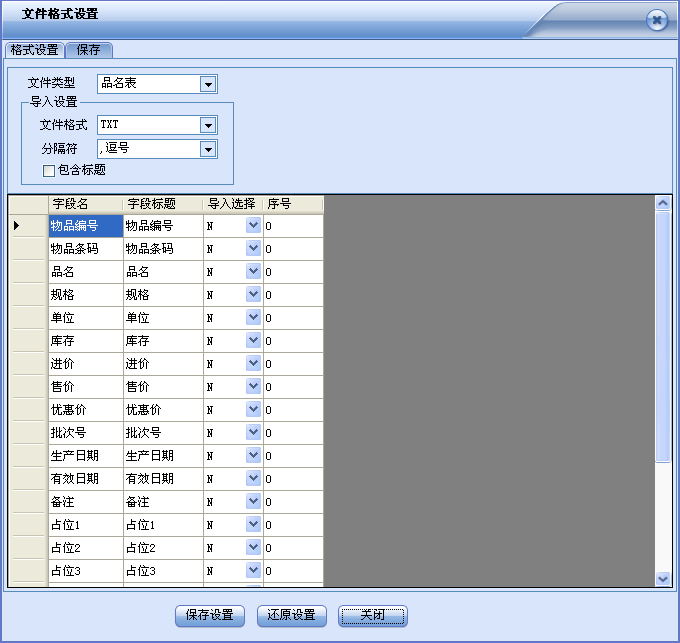Screen dimensions: 680x643
Task: Select the 单位 field title cell
Action: (163, 318)
